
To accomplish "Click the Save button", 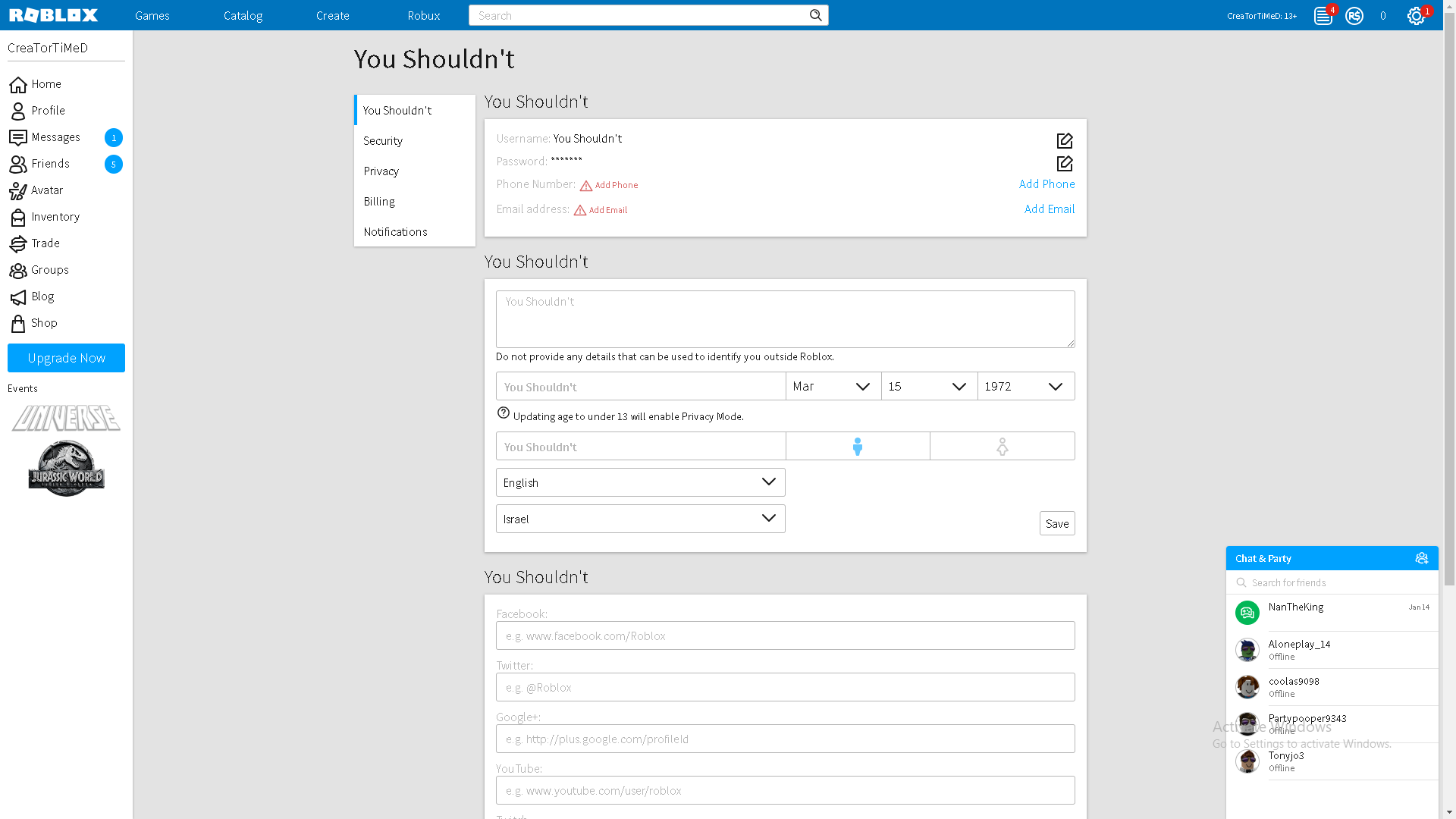I will click(1057, 523).
